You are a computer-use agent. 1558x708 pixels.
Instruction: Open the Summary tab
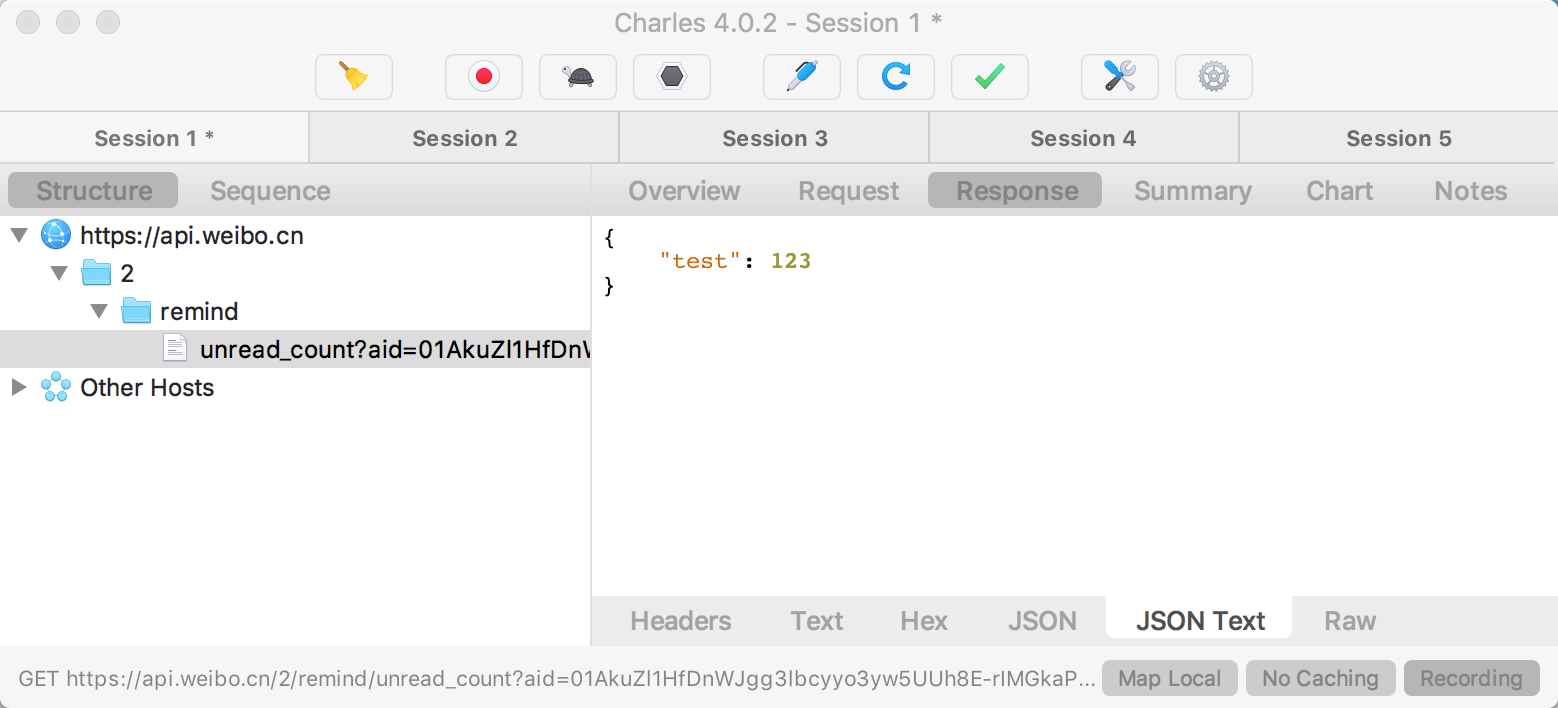pos(1193,190)
